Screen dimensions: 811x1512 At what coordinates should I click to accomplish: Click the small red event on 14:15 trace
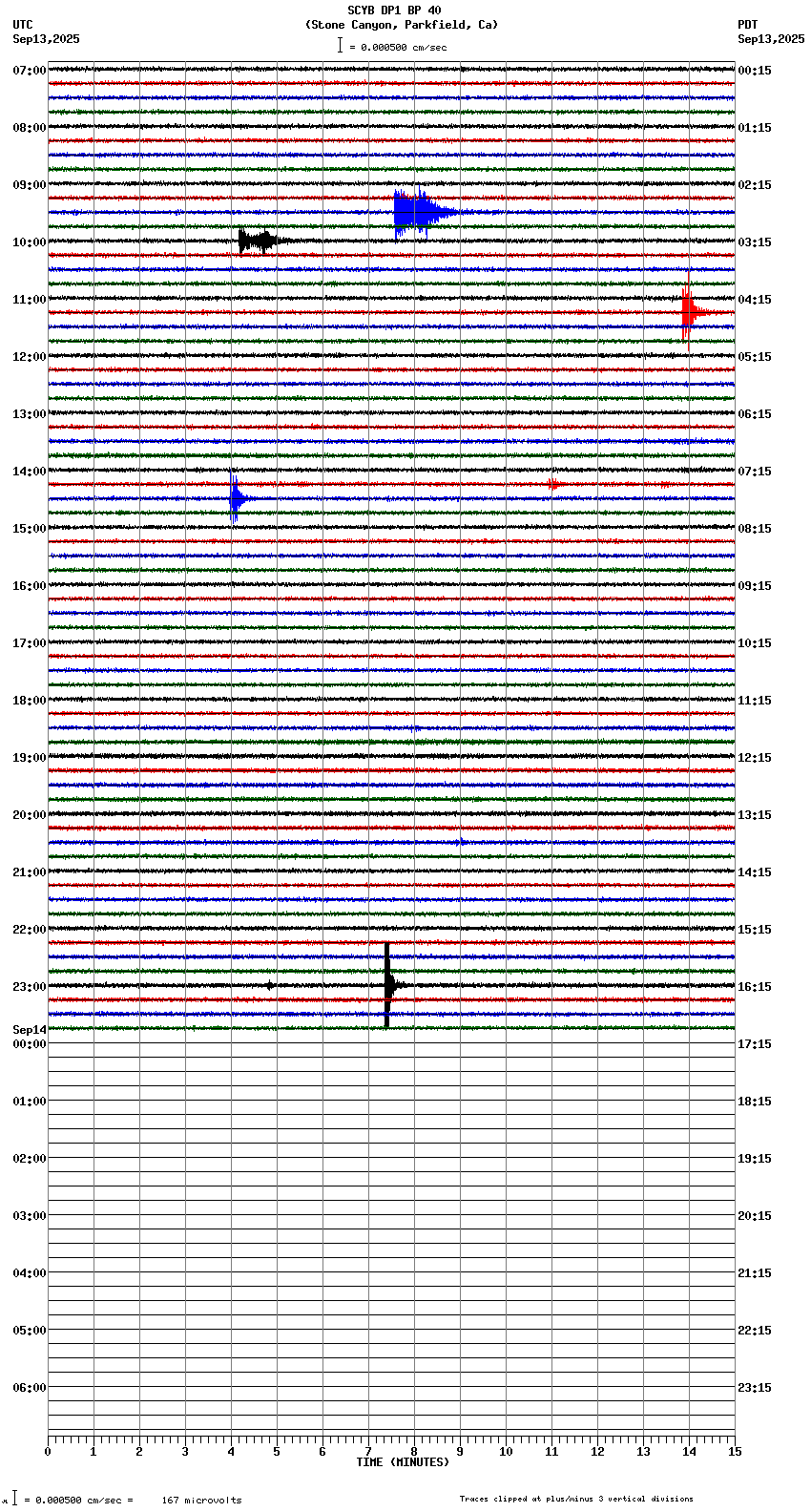[553, 484]
